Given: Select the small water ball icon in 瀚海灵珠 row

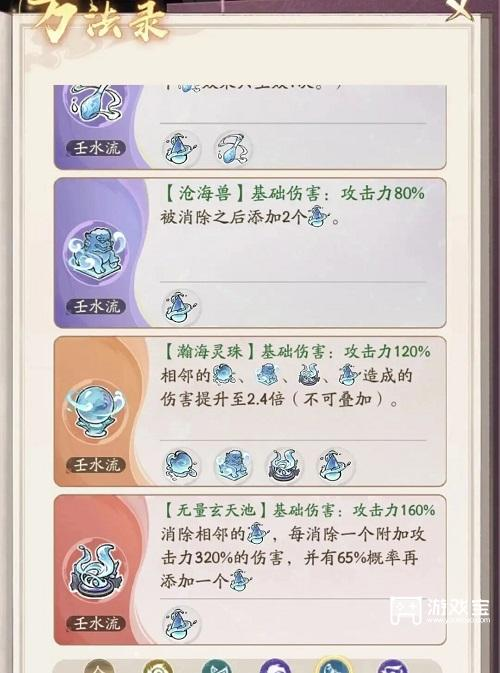Looking at the screenshot, I should click(x=182, y=466).
